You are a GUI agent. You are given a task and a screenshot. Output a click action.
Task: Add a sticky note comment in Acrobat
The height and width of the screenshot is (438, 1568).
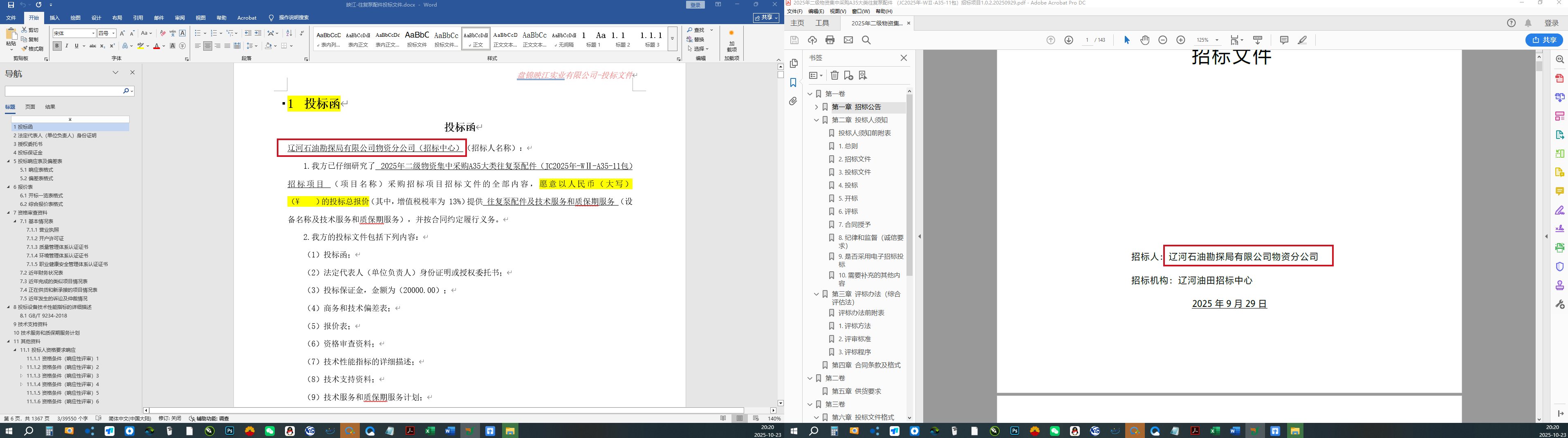(x=1284, y=40)
